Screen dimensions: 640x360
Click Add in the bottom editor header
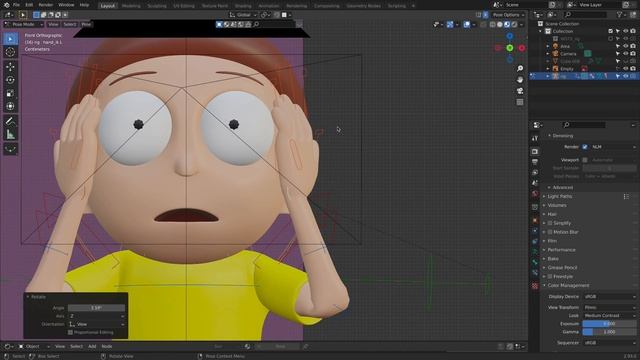pyautogui.click(x=92, y=347)
